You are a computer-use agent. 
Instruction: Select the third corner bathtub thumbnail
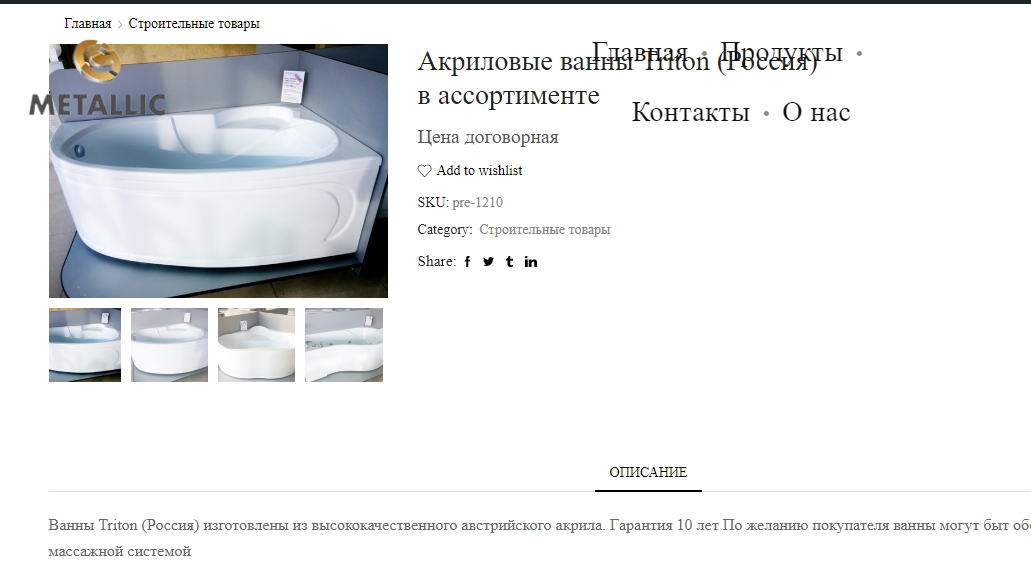[256, 345]
